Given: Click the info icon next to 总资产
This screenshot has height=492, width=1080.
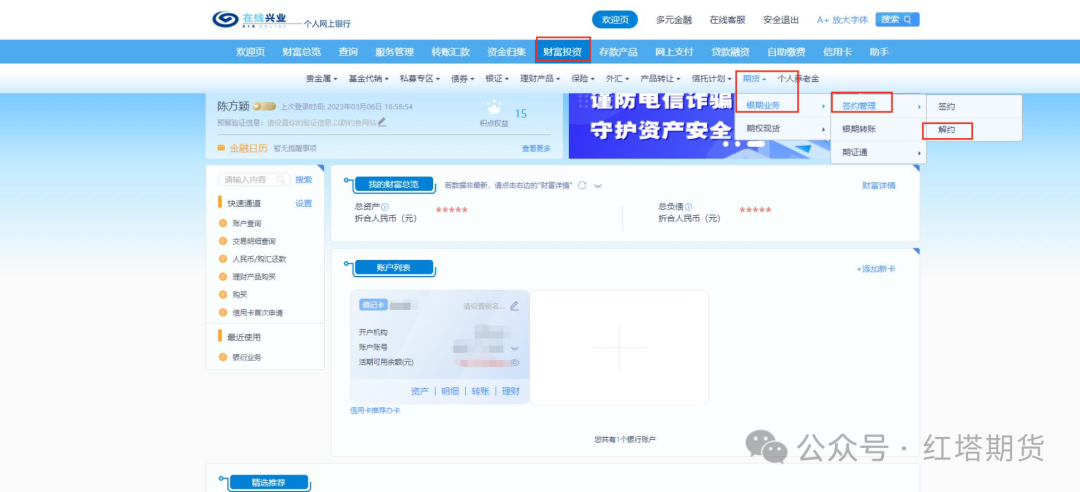Looking at the screenshot, I should coord(385,207).
